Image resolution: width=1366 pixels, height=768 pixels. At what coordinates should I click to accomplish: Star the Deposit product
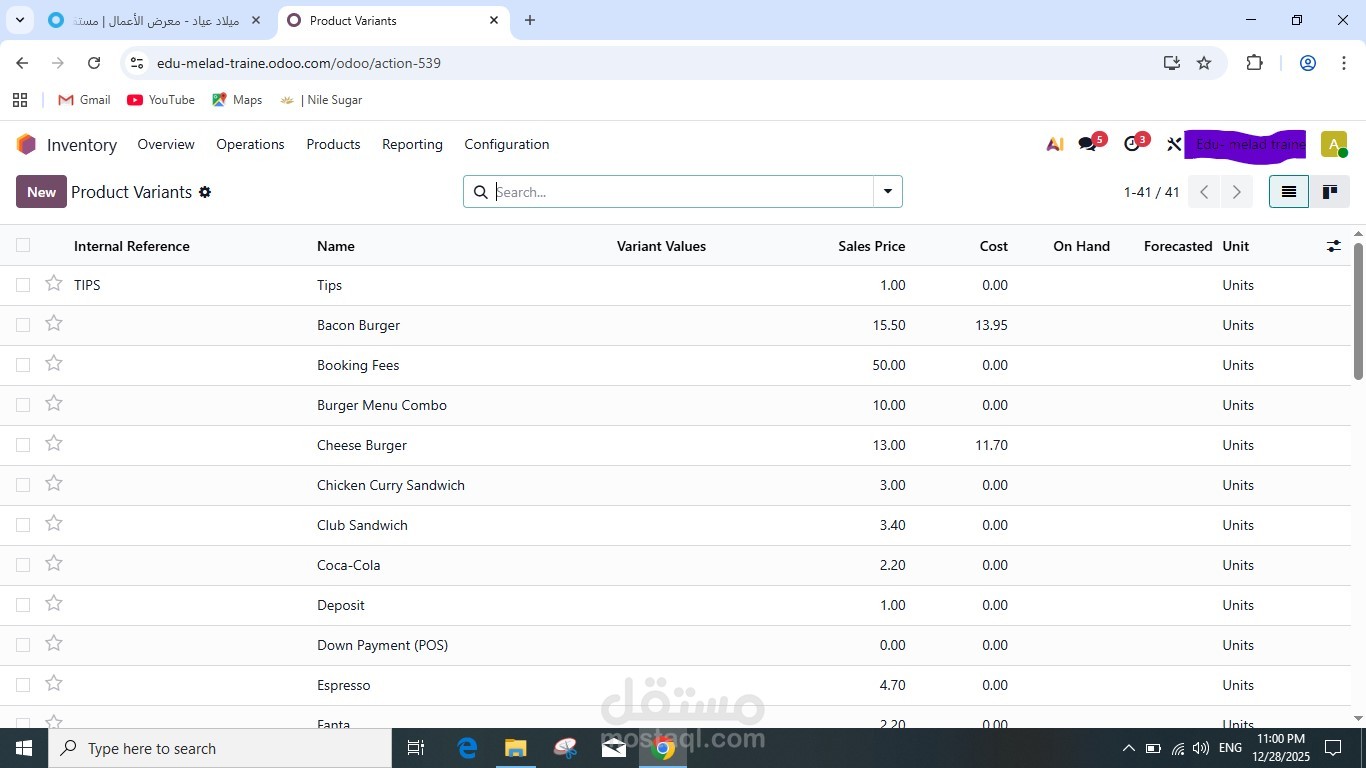54,604
